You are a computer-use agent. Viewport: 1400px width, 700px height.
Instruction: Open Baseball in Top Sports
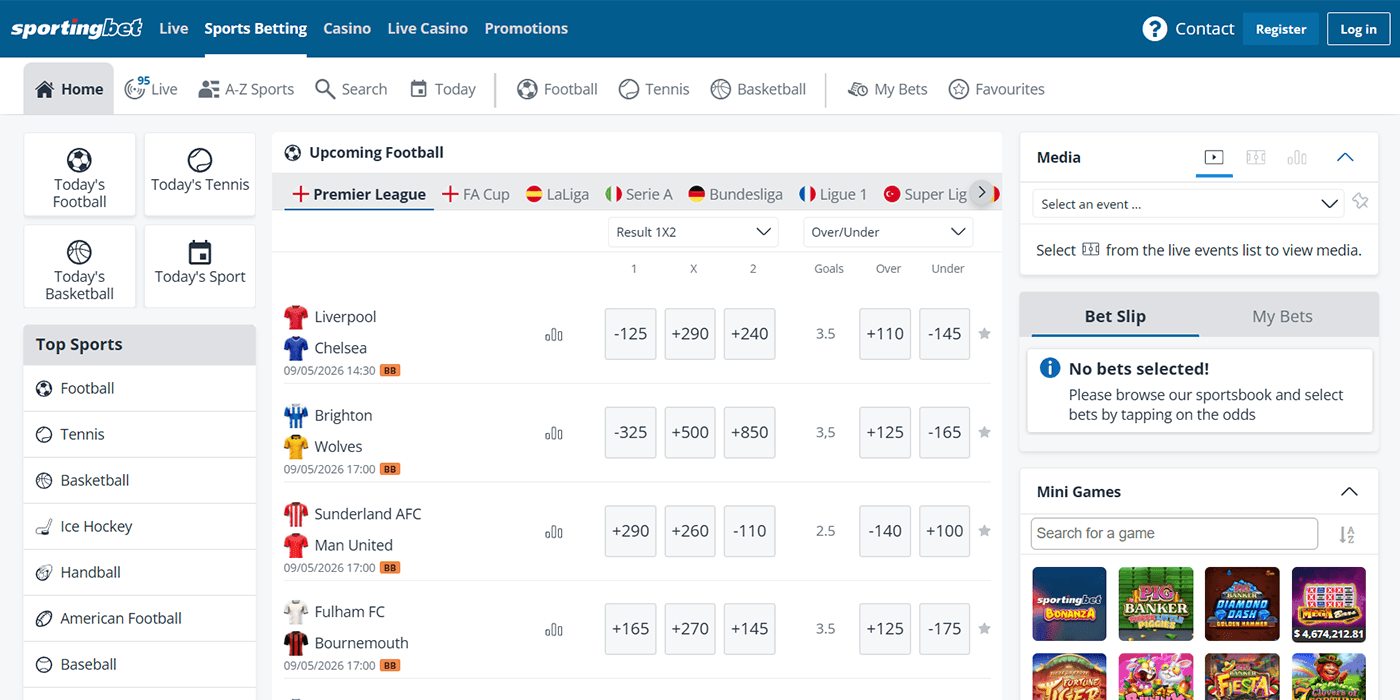point(140,664)
